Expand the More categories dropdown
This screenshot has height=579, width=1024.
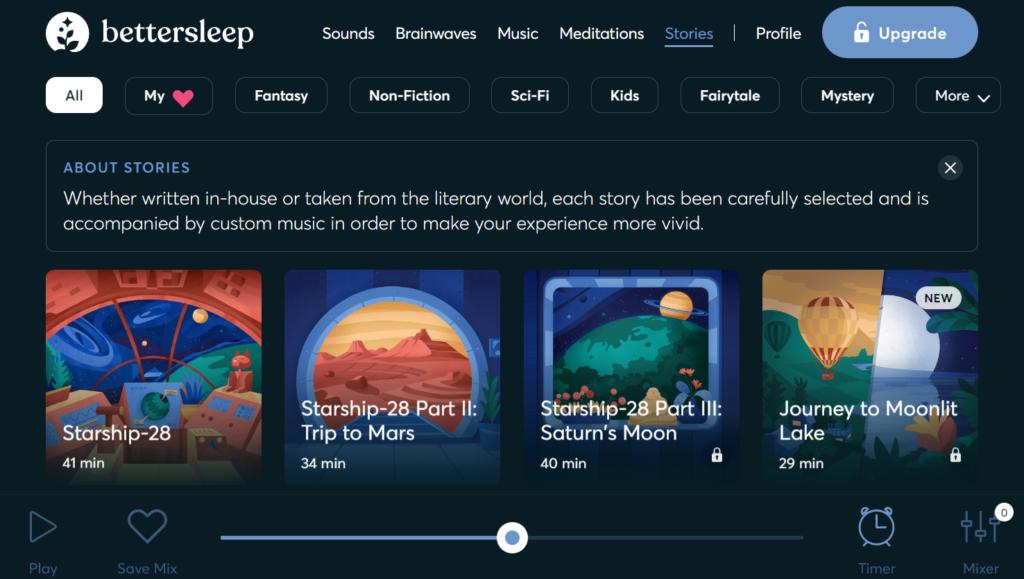pos(958,96)
